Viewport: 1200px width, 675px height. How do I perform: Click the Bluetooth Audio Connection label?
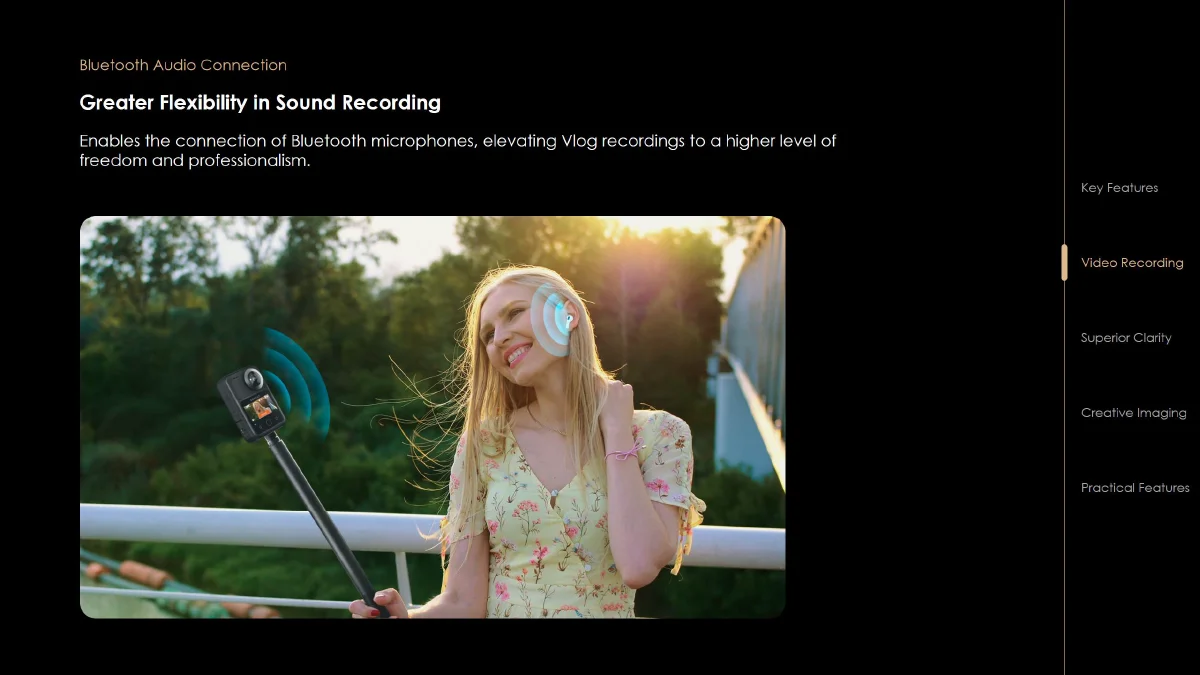[183, 65]
